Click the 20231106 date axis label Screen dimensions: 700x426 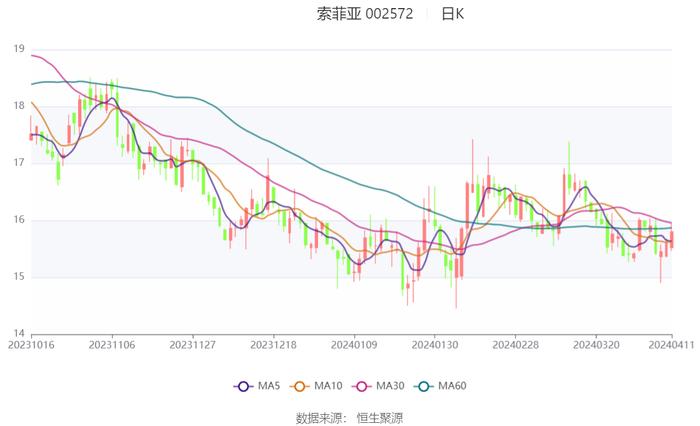click(x=112, y=345)
